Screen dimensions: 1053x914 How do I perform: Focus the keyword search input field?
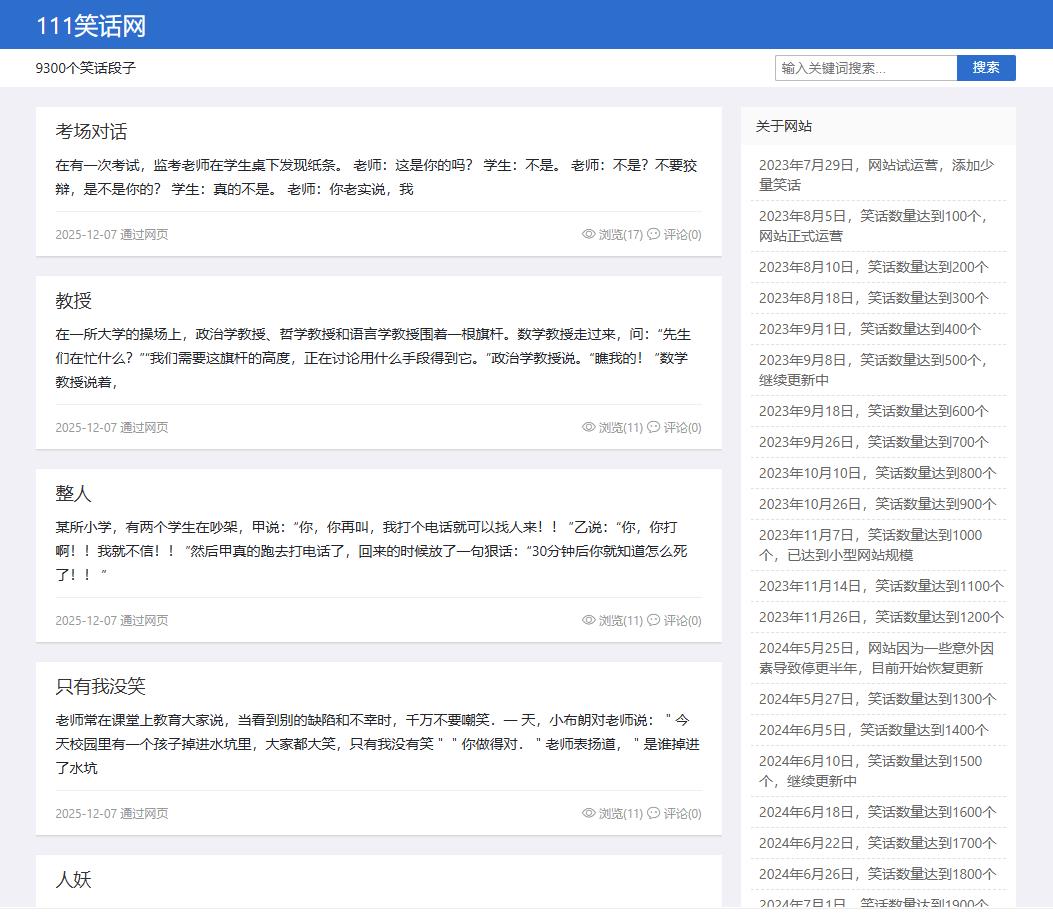click(865, 68)
